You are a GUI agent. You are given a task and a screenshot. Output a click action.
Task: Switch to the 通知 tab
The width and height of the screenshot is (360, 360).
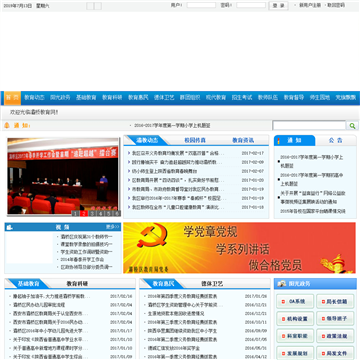(x=294, y=141)
